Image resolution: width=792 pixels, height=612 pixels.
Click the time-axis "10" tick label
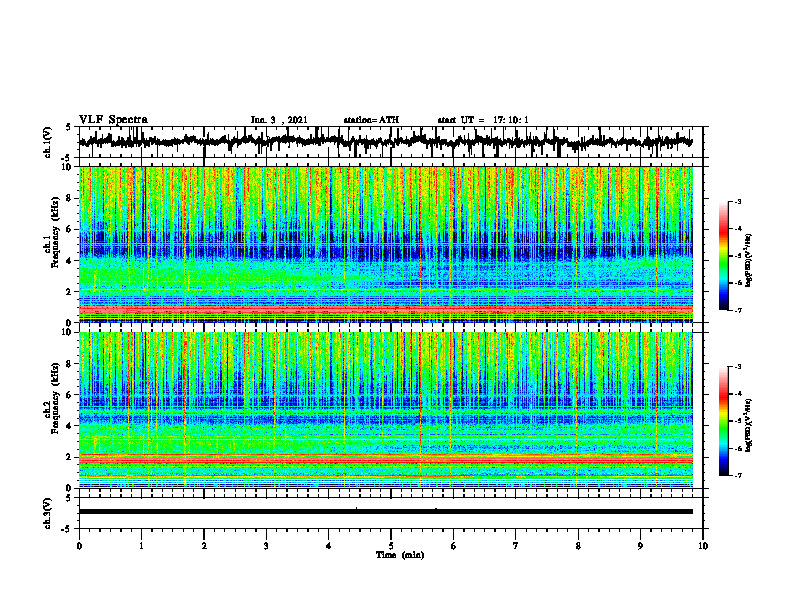(703, 546)
